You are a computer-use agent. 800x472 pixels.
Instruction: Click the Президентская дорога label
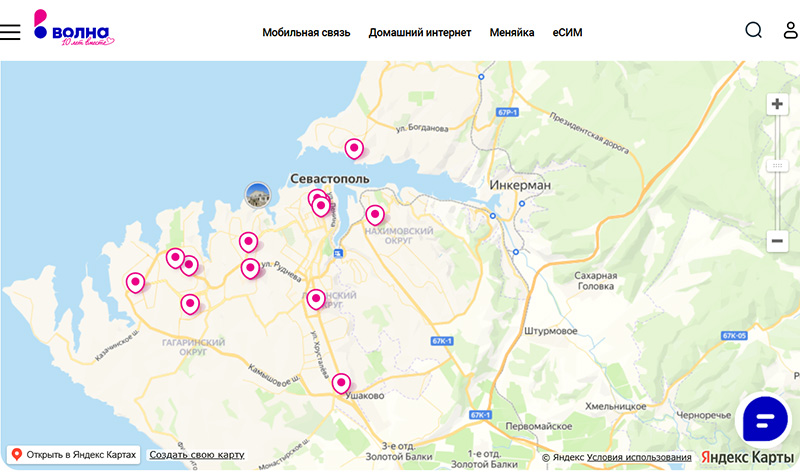tap(589, 133)
